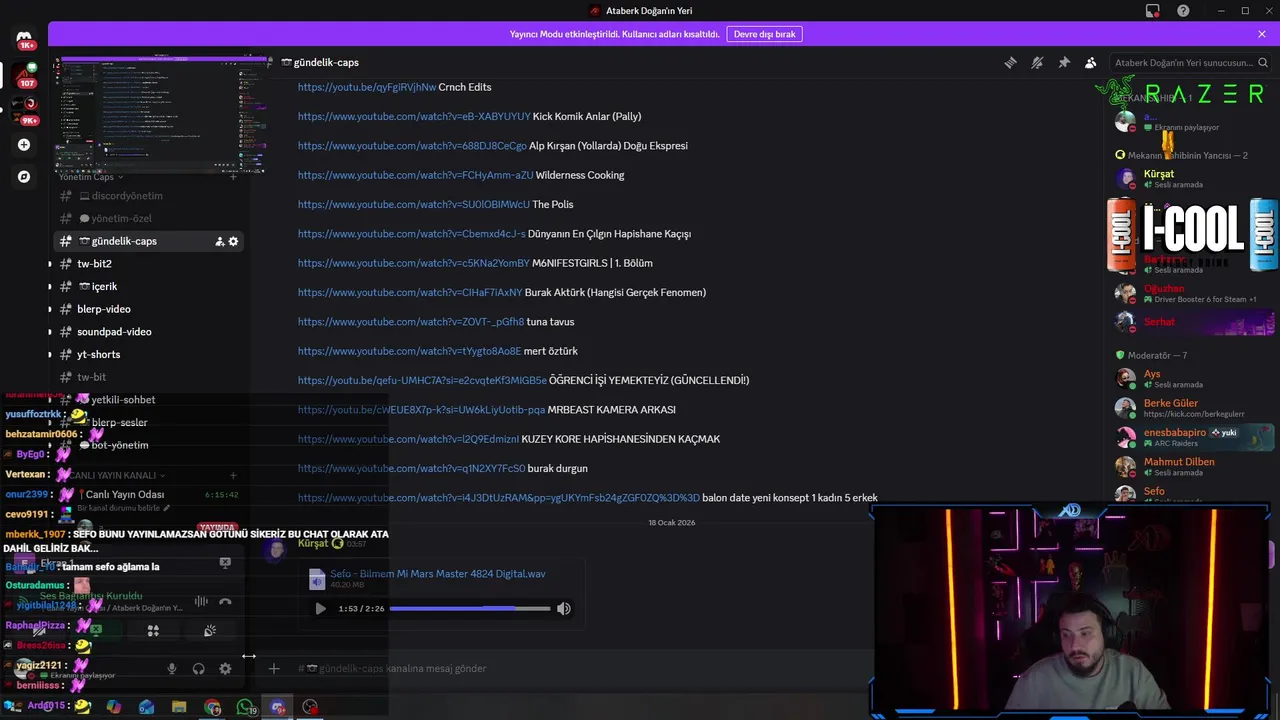Open the yetkili-sohbet channel
The width and height of the screenshot is (1280, 720).
[148, 400]
